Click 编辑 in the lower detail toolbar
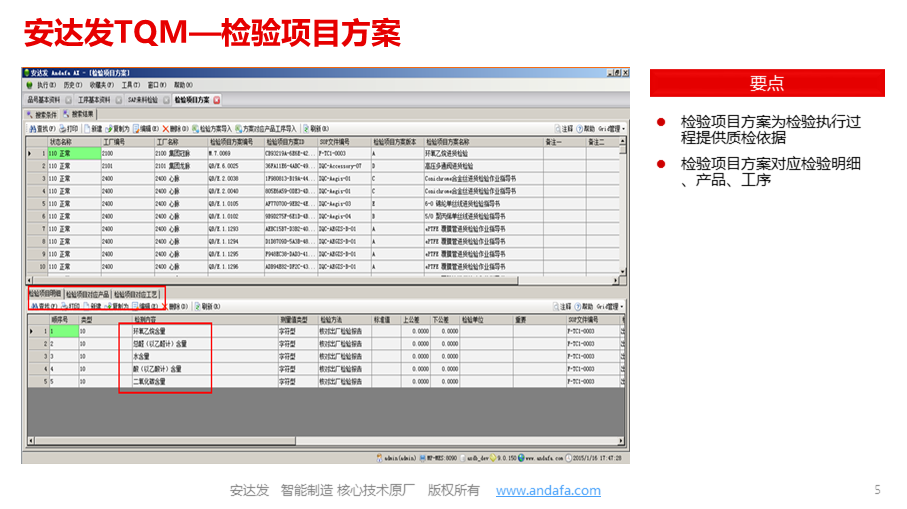907x509 pixels. [x=145, y=306]
